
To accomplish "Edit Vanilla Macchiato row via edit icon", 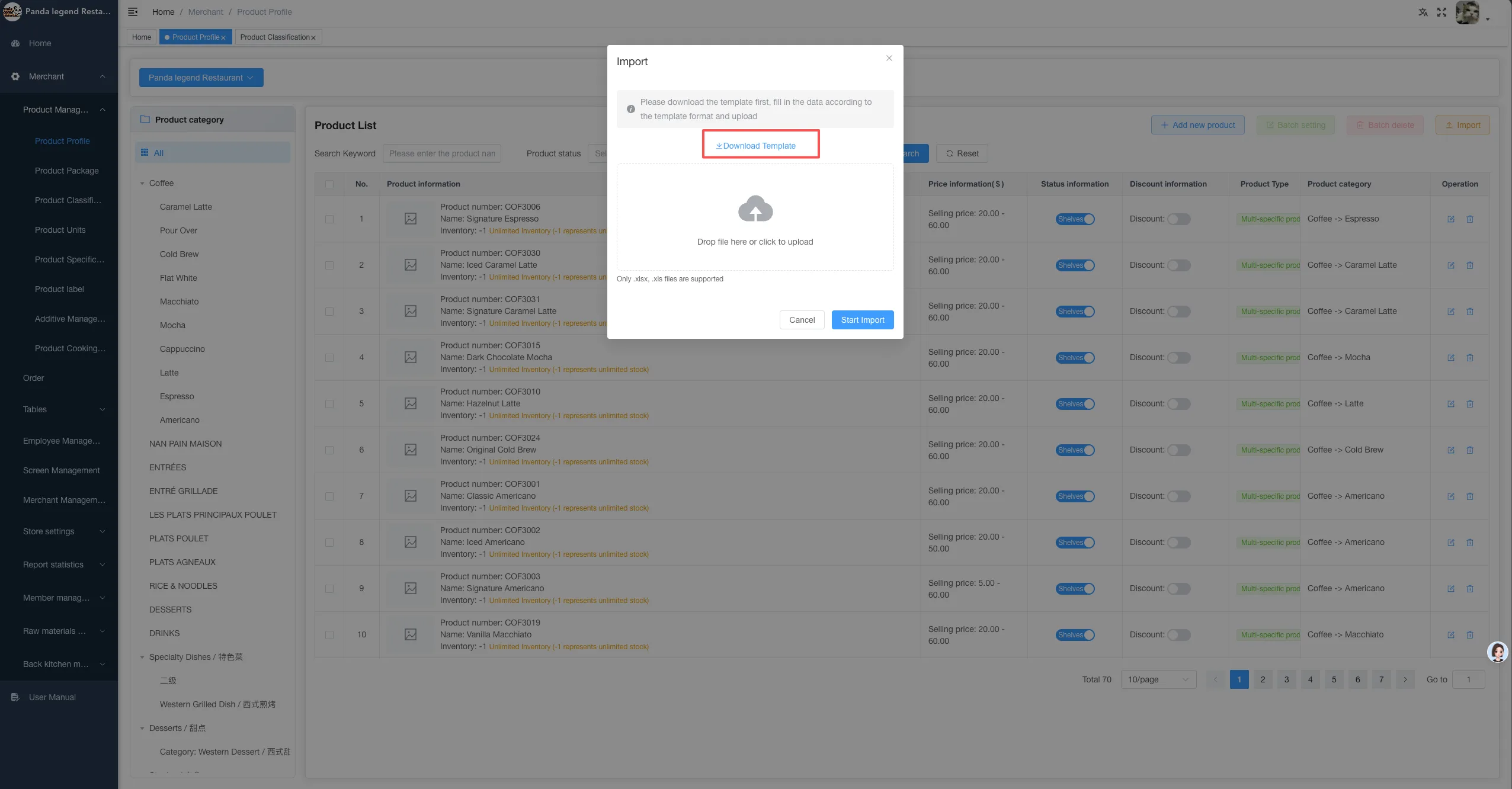I will [x=1451, y=635].
